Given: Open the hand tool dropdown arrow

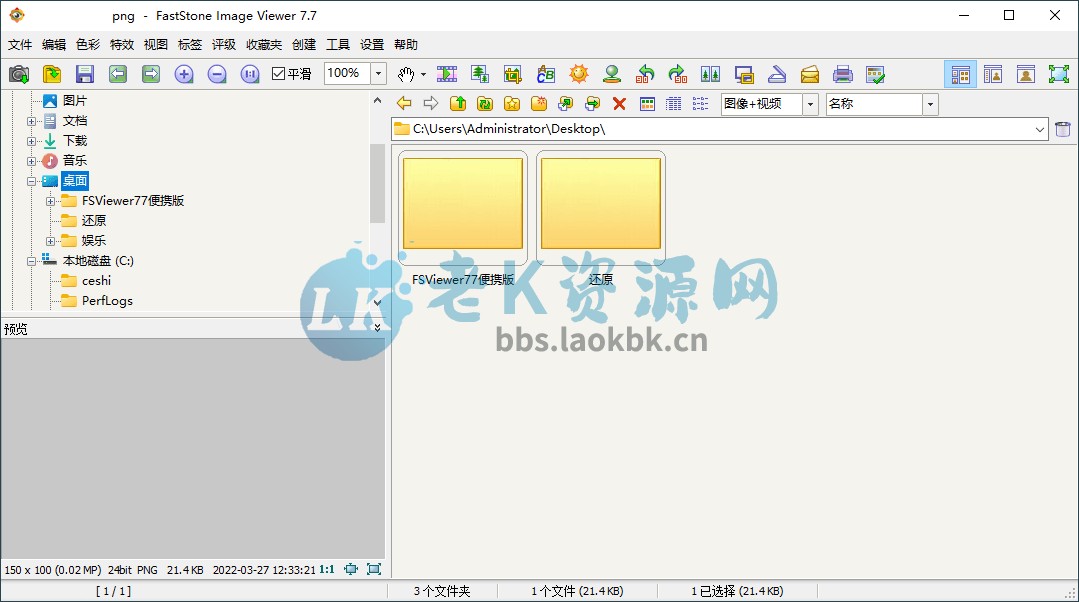Looking at the screenshot, I should tap(423, 74).
